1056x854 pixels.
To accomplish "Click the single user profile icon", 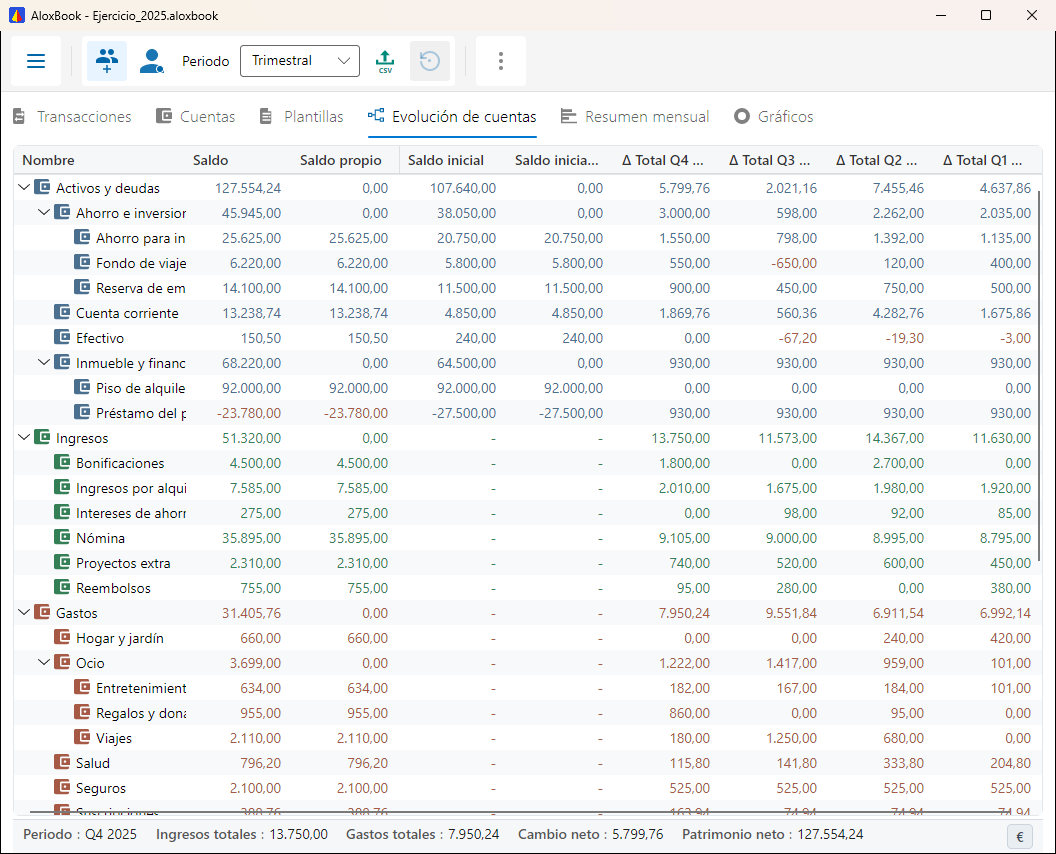I will (152, 61).
